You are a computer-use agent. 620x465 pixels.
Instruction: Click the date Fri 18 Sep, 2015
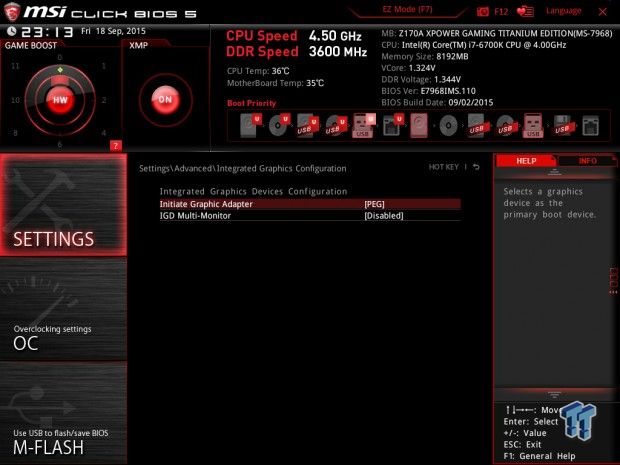coord(113,31)
